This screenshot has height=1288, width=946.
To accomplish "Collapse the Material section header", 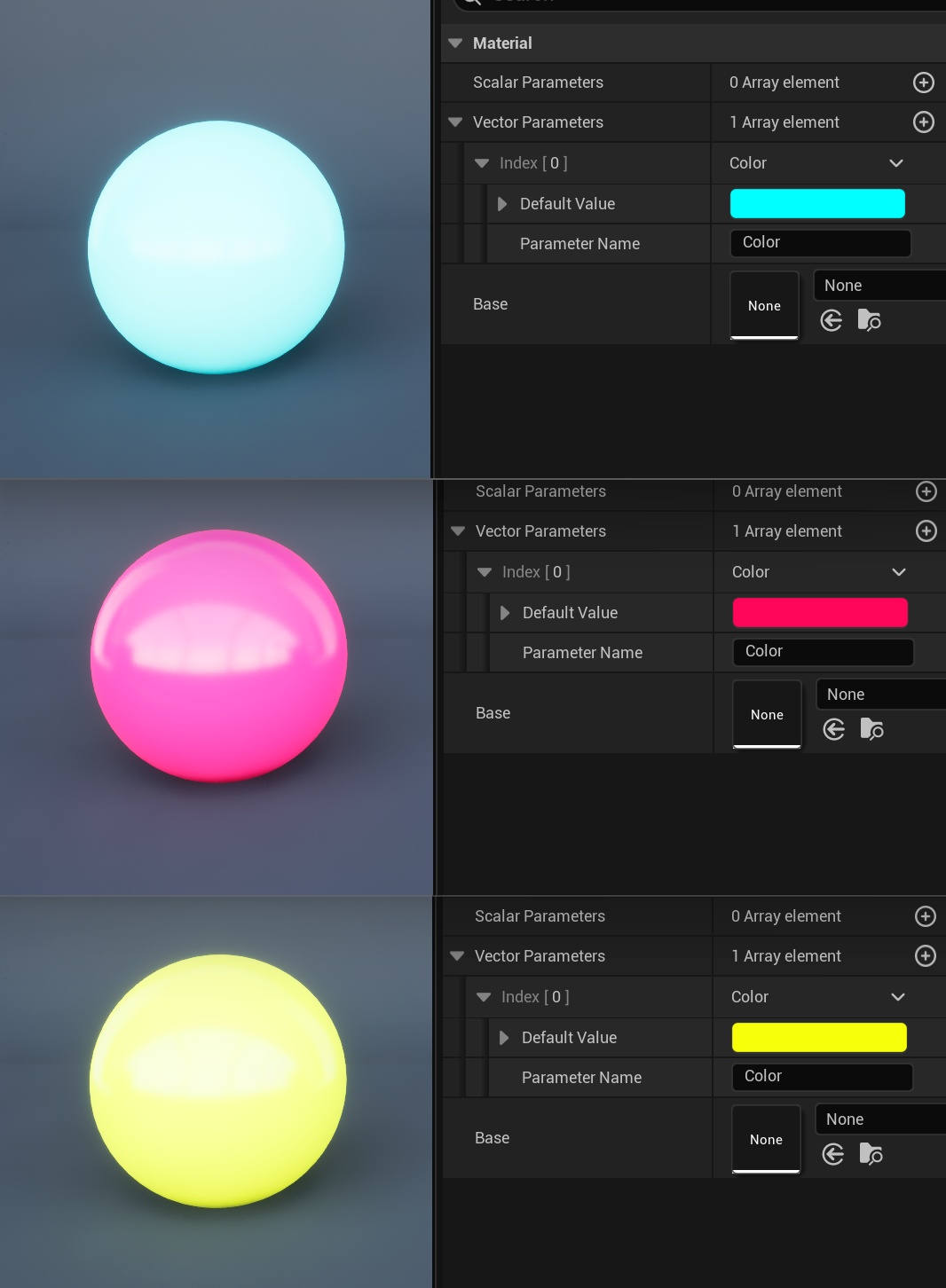I will (456, 43).
